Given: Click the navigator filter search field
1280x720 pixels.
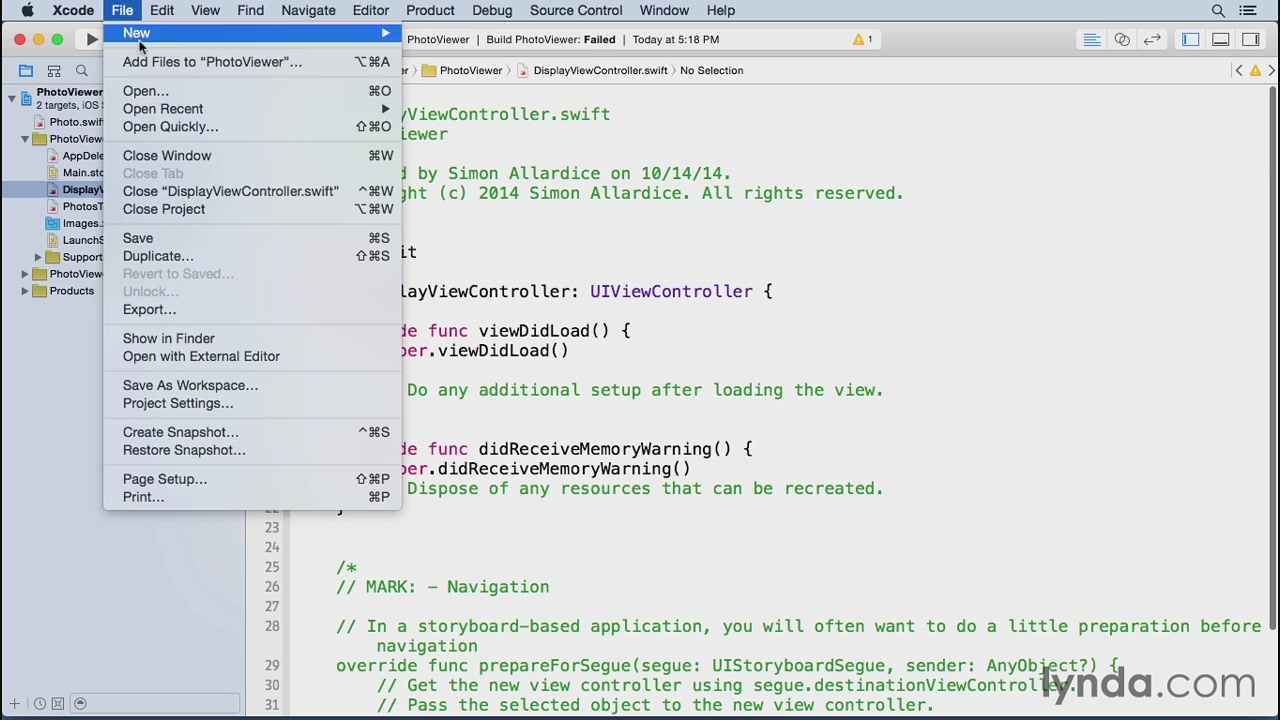Looking at the screenshot, I should [x=158, y=703].
